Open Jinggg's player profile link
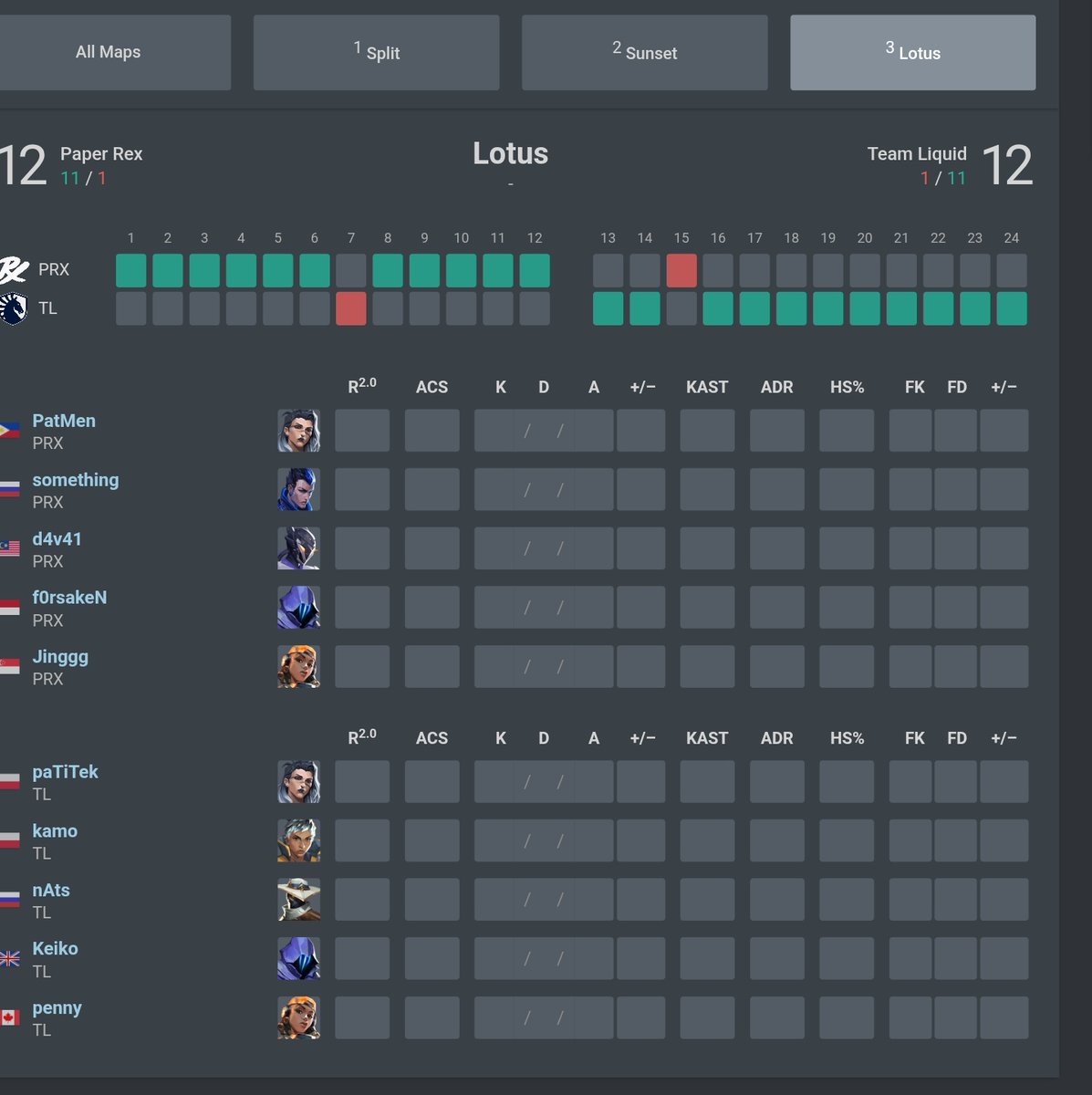Viewport: 1092px width, 1095px height. click(x=60, y=657)
